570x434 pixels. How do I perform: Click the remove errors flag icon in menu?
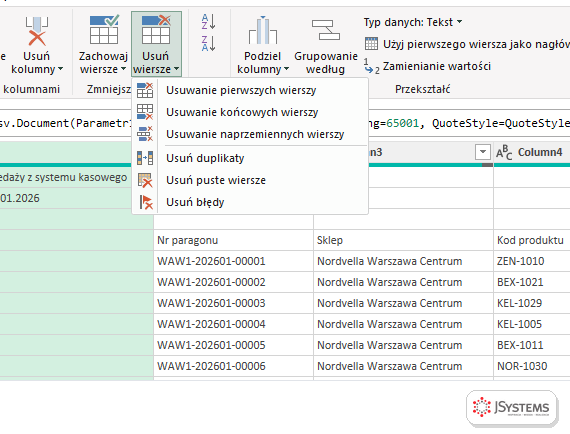[x=146, y=202]
